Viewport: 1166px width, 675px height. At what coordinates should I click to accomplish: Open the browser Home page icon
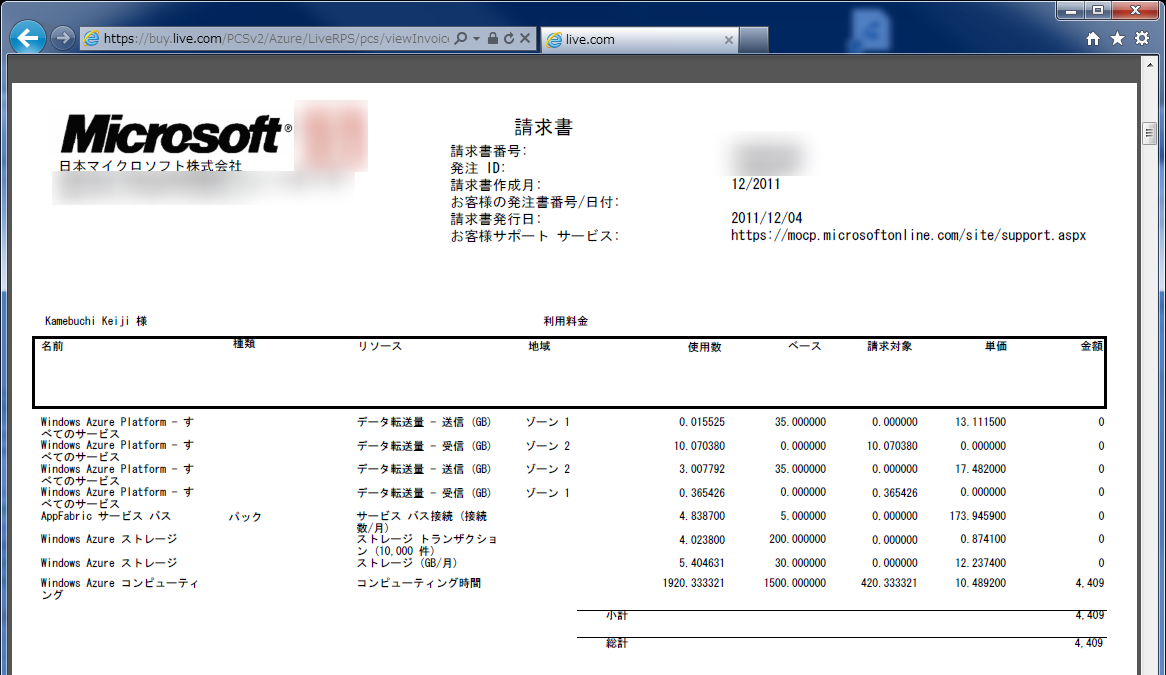(x=1092, y=39)
